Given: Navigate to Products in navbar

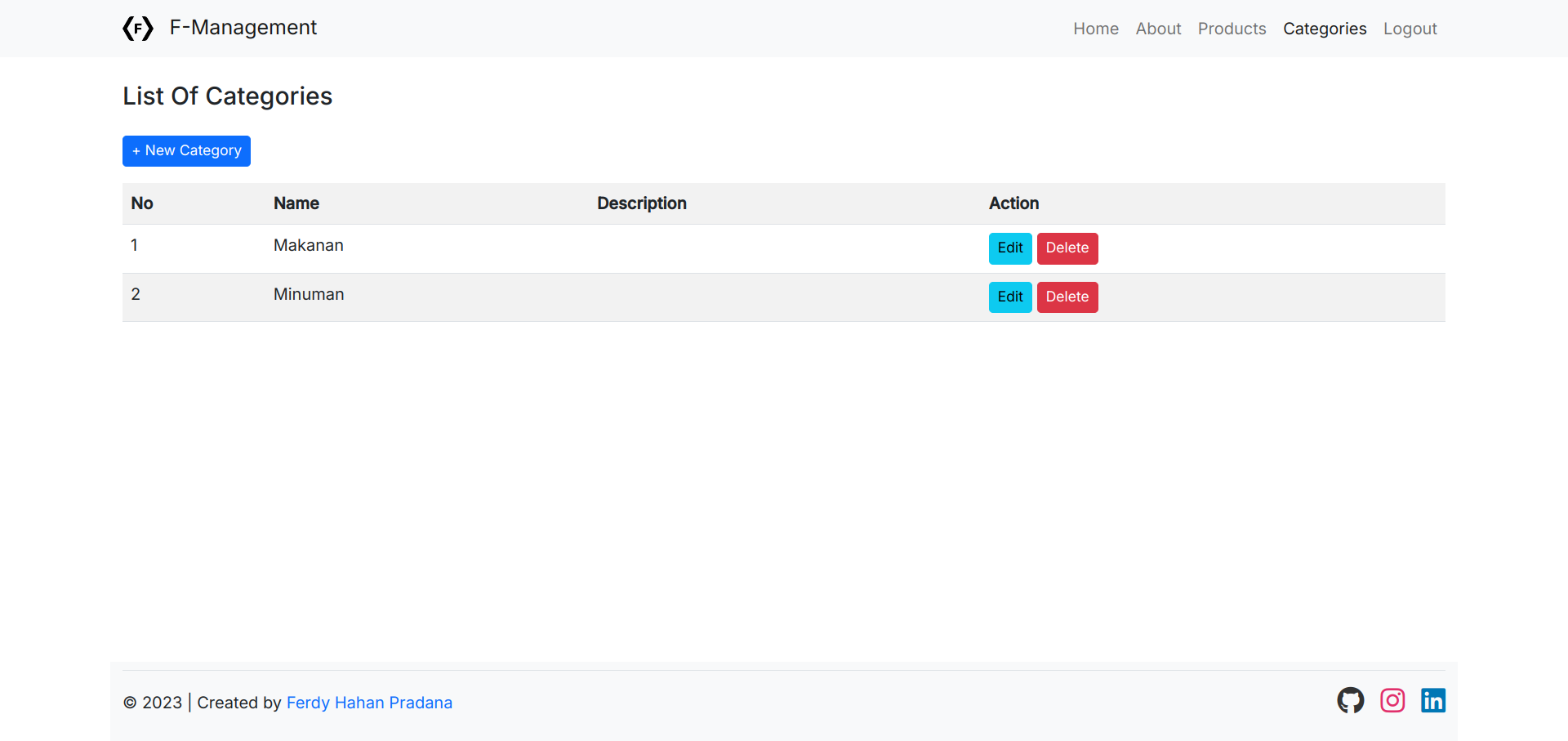Looking at the screenshot, I should coord(1232,29).
